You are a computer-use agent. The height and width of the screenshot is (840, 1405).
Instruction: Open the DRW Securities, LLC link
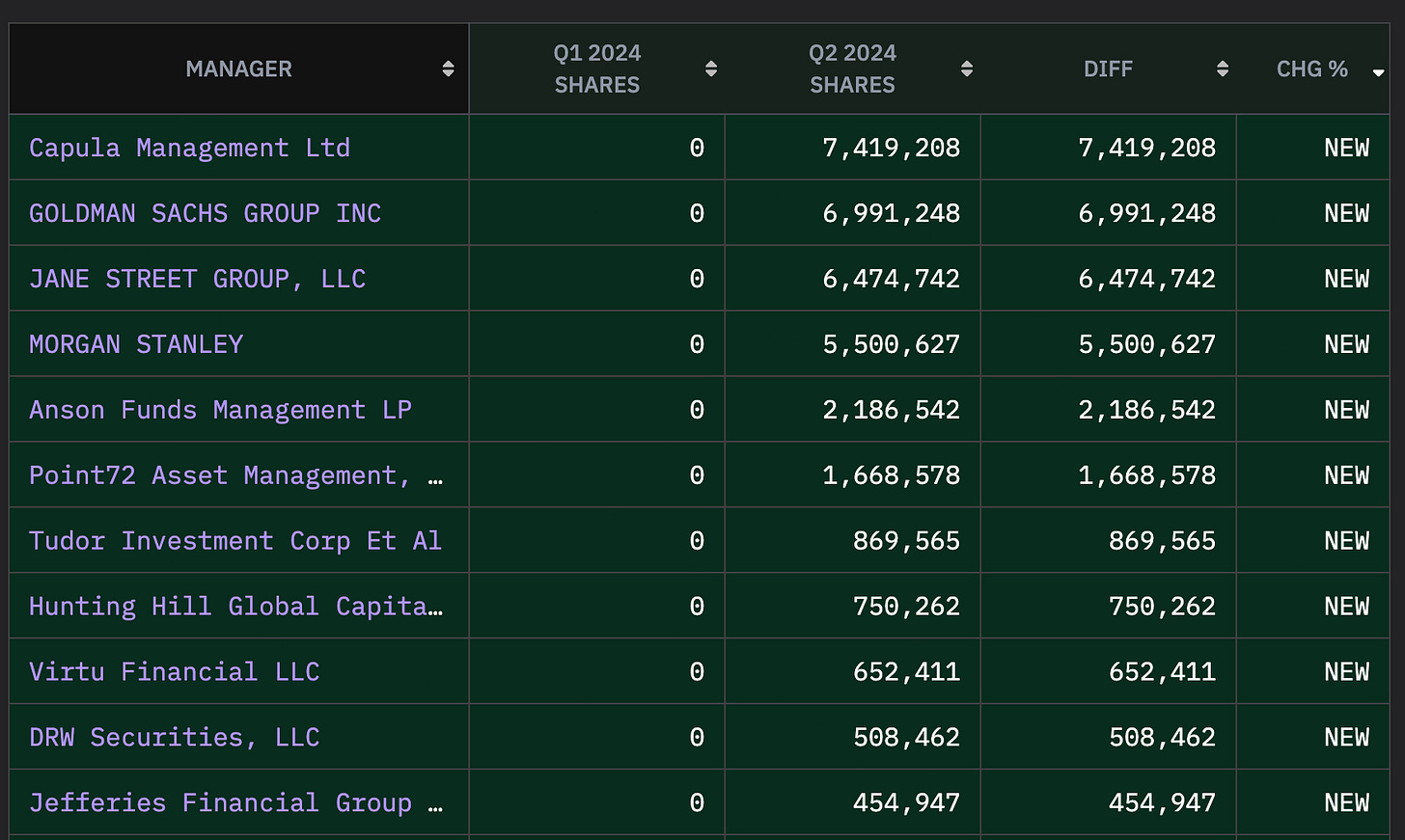pyautogui.click(x=174, y=738)
